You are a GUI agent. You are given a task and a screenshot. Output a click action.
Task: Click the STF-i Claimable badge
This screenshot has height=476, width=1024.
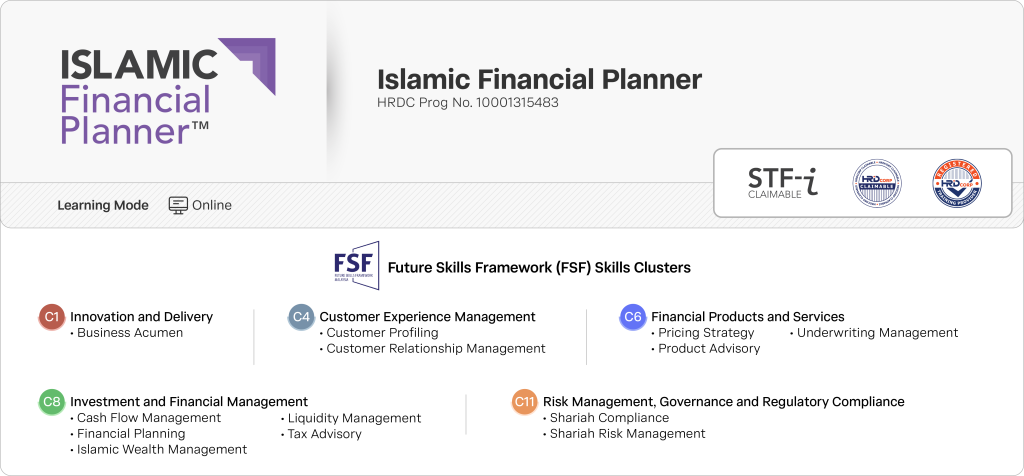(x=783, y=182)
